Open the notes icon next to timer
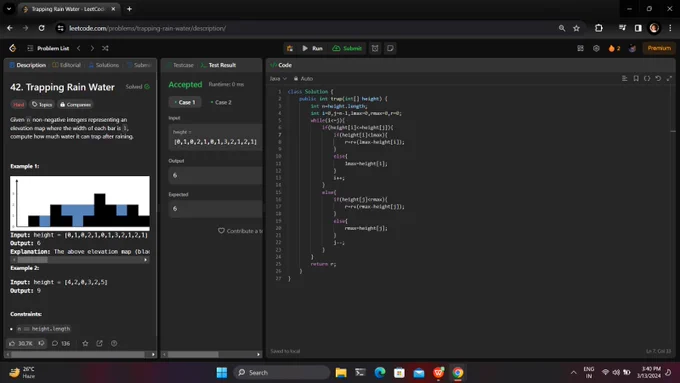 (390, 48)
